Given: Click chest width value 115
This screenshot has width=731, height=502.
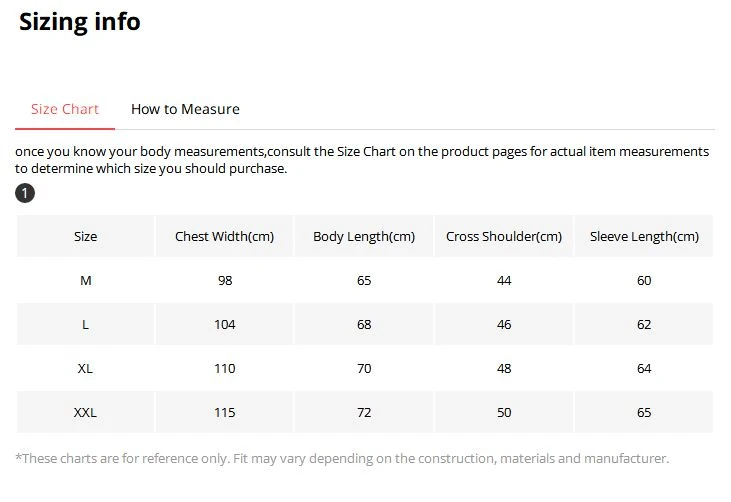Looking at the screenshot, I should [x=224, y=412].
